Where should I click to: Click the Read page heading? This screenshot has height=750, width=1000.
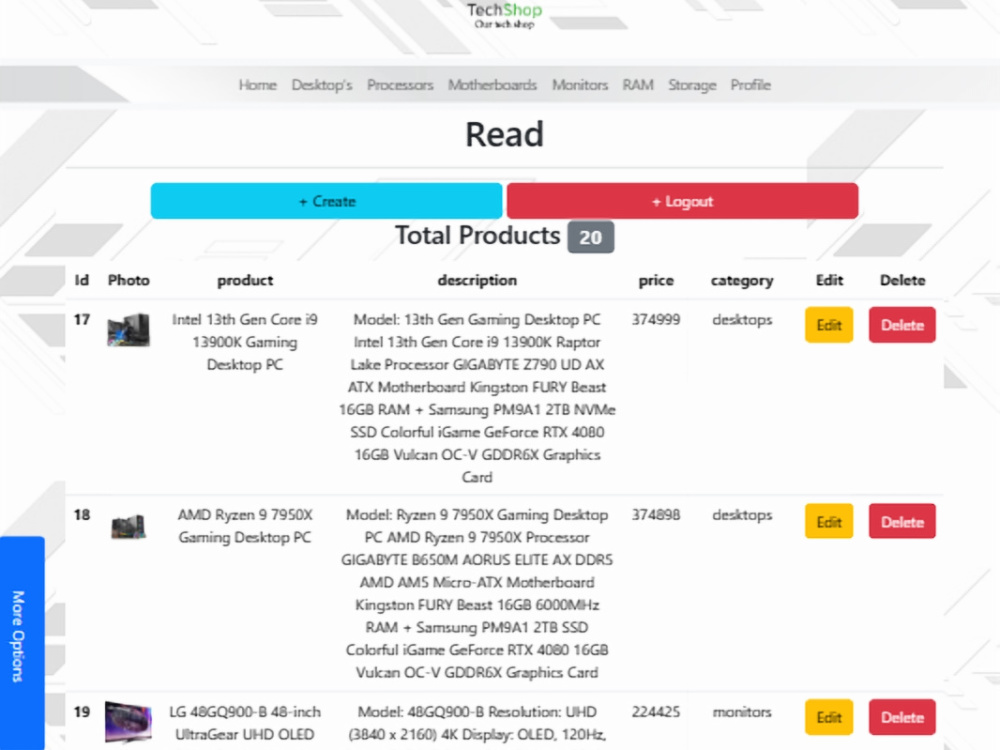[x=504, y=135]
